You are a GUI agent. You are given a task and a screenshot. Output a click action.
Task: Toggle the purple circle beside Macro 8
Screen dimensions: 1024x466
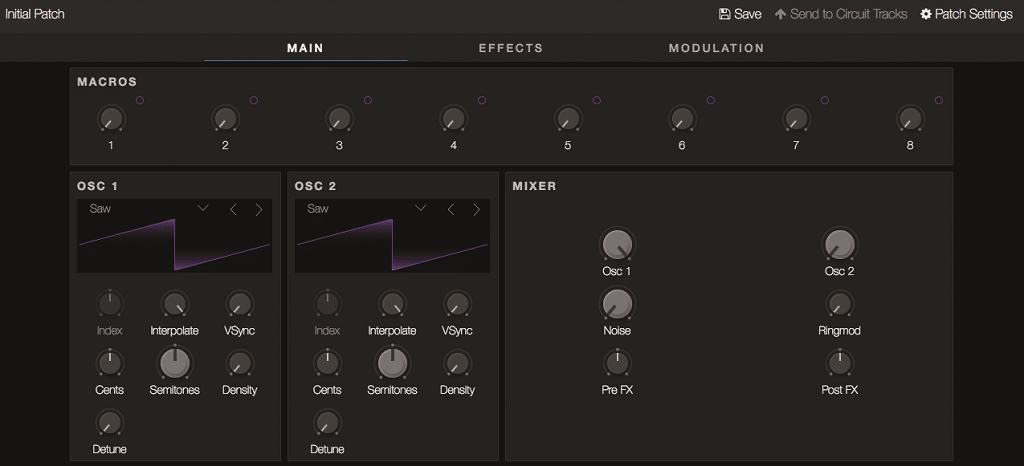938,100
